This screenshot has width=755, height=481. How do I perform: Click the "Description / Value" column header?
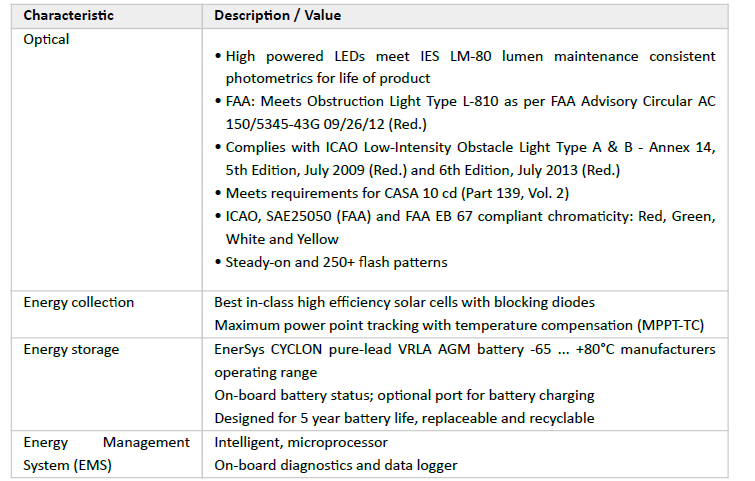(276, 16)
